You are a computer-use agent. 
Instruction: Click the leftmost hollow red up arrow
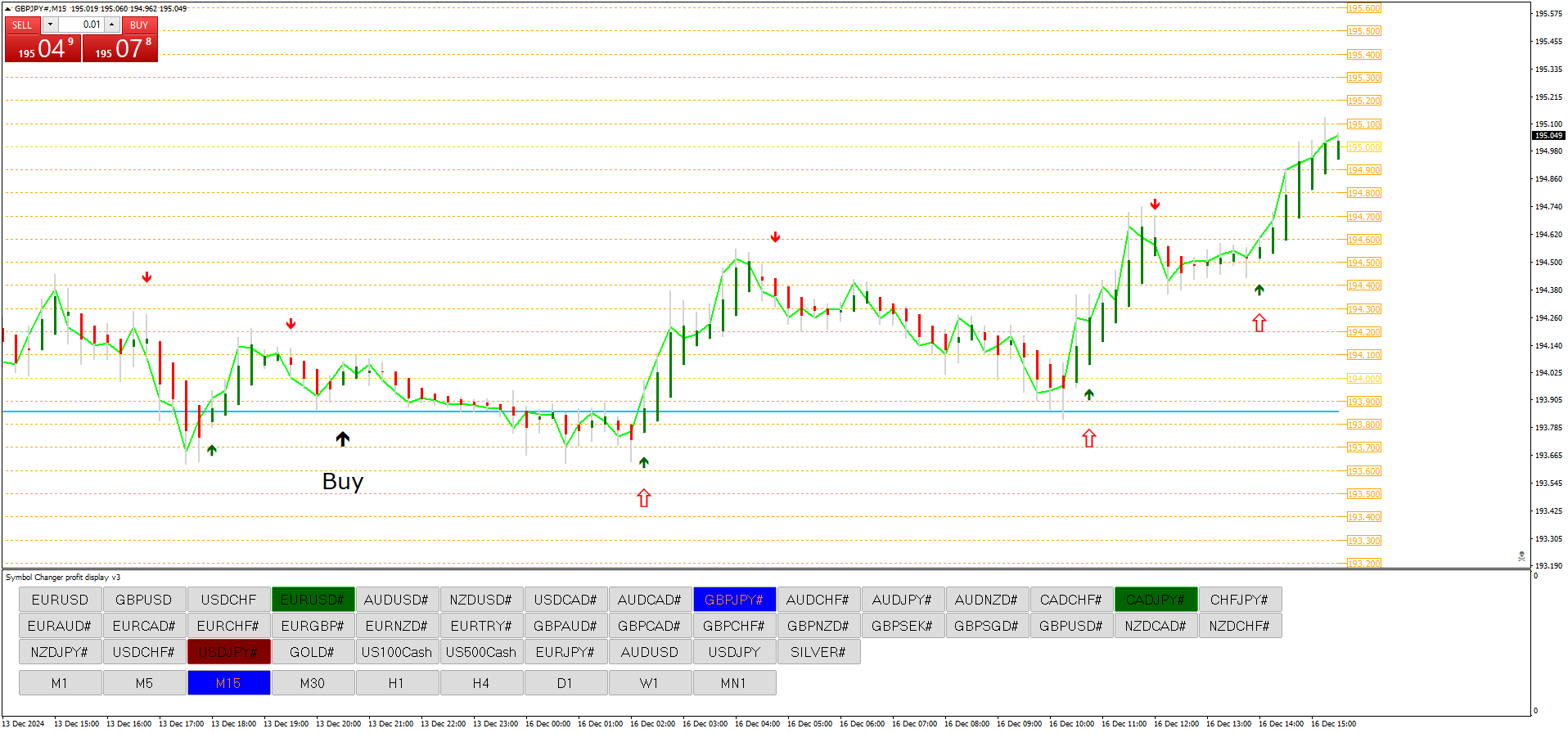(644, 497)
